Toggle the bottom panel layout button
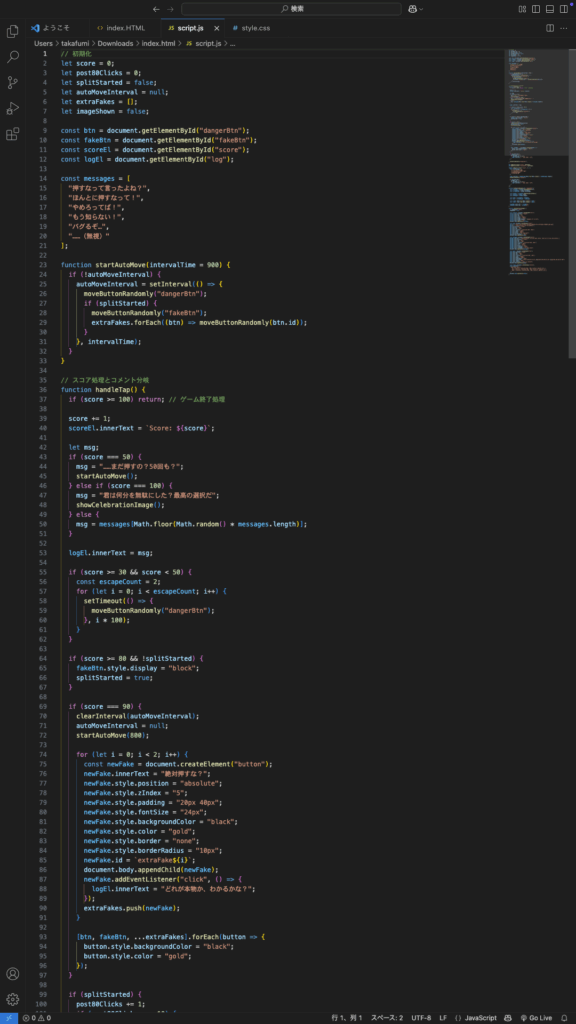 point(550,9)
